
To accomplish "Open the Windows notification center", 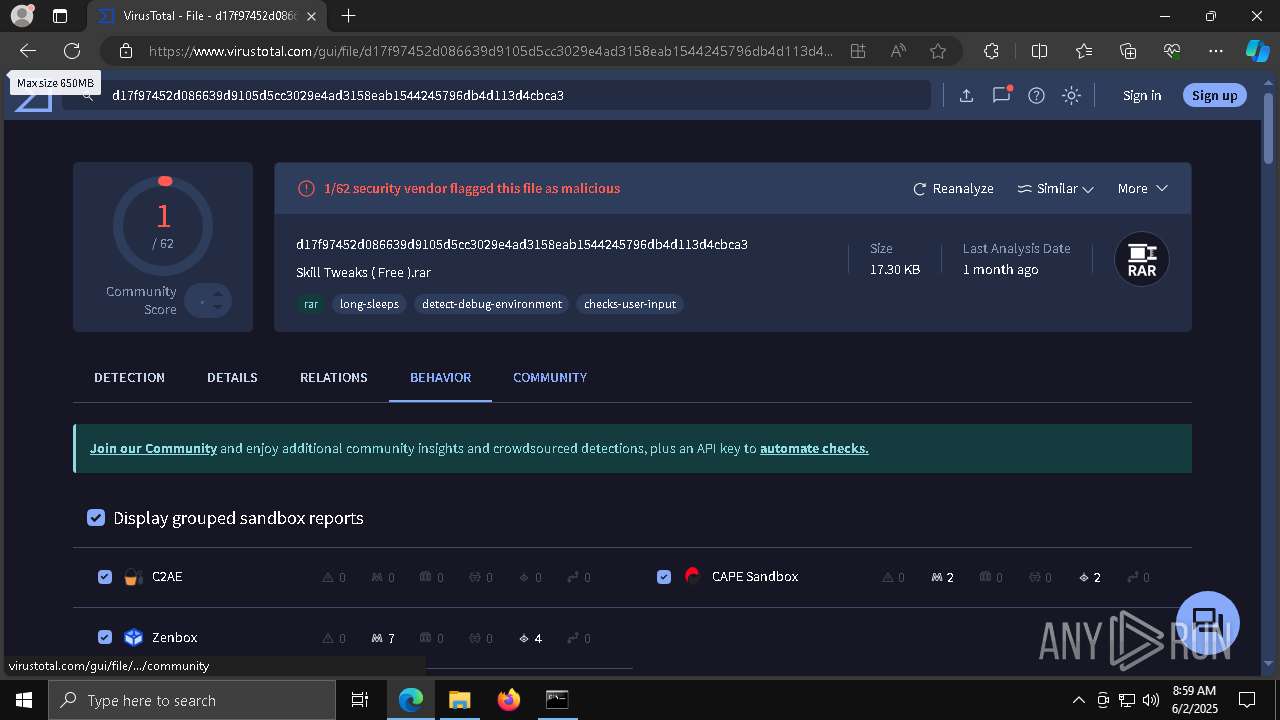I will 1247,700.
